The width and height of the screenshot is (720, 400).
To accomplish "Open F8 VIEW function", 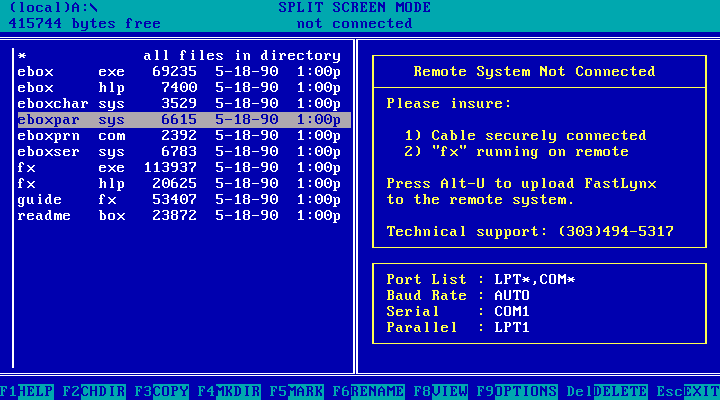I will coord(441,391).
